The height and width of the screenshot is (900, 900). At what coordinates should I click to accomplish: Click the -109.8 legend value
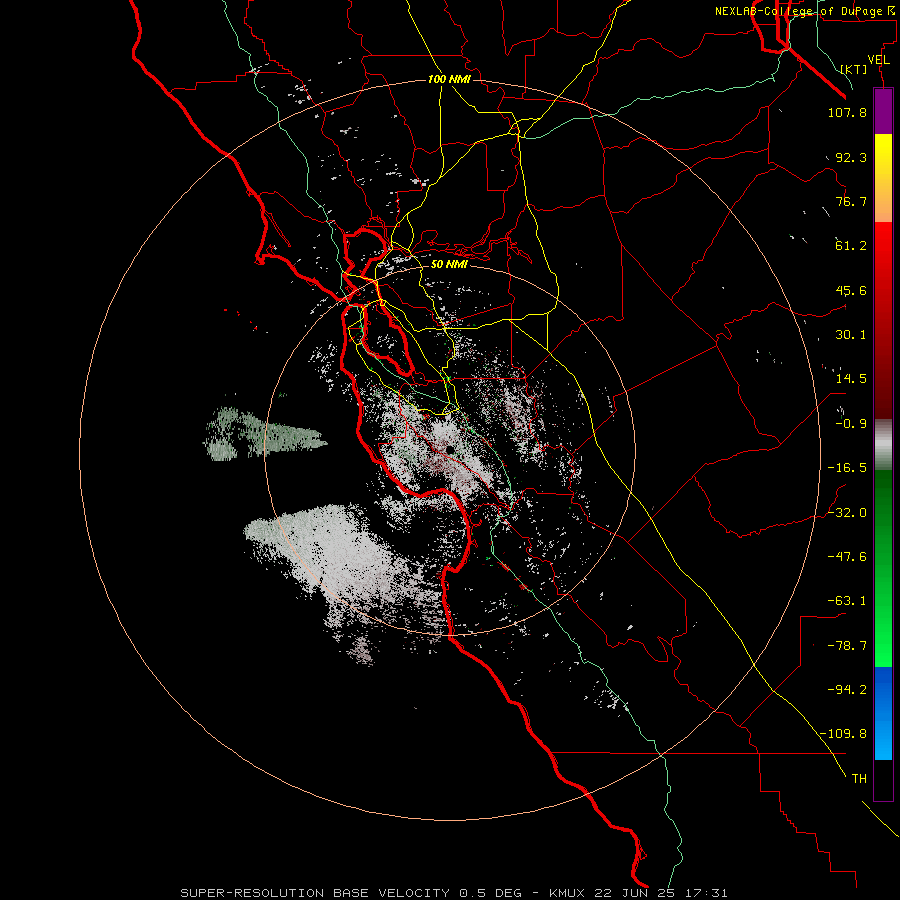844,734
